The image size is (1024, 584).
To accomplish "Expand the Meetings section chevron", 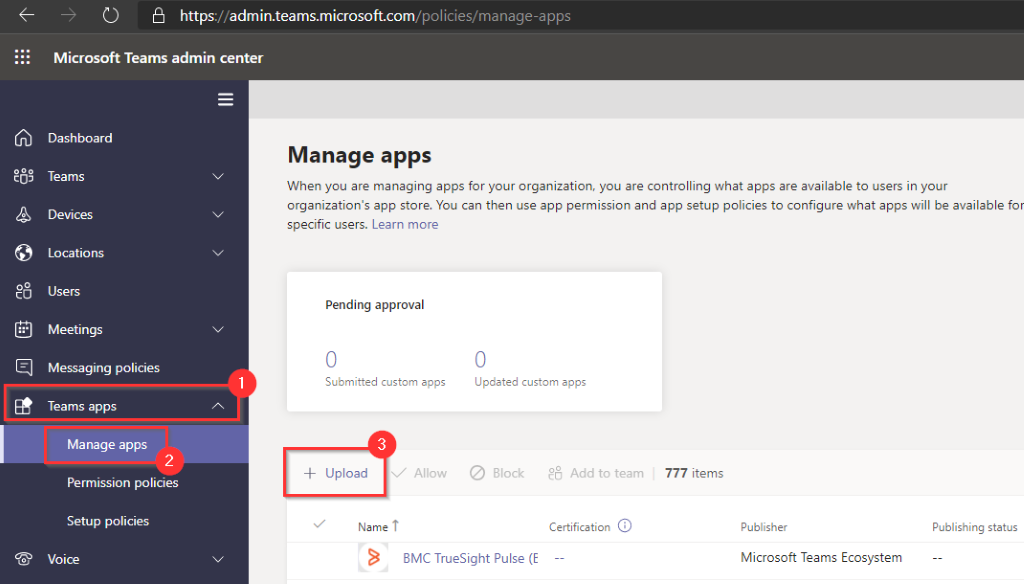I will coord(218,329).
